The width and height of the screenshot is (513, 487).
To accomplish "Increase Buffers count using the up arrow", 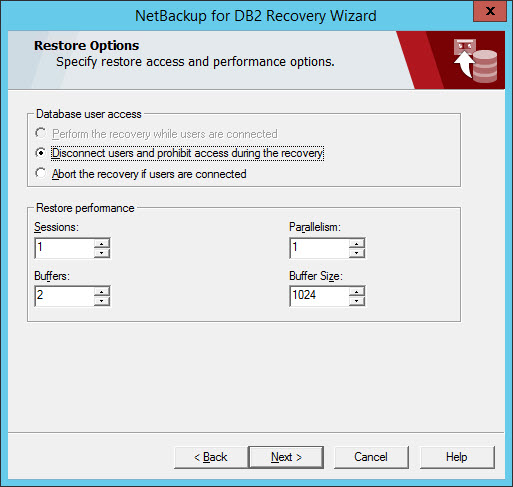I will coord(102,292).
